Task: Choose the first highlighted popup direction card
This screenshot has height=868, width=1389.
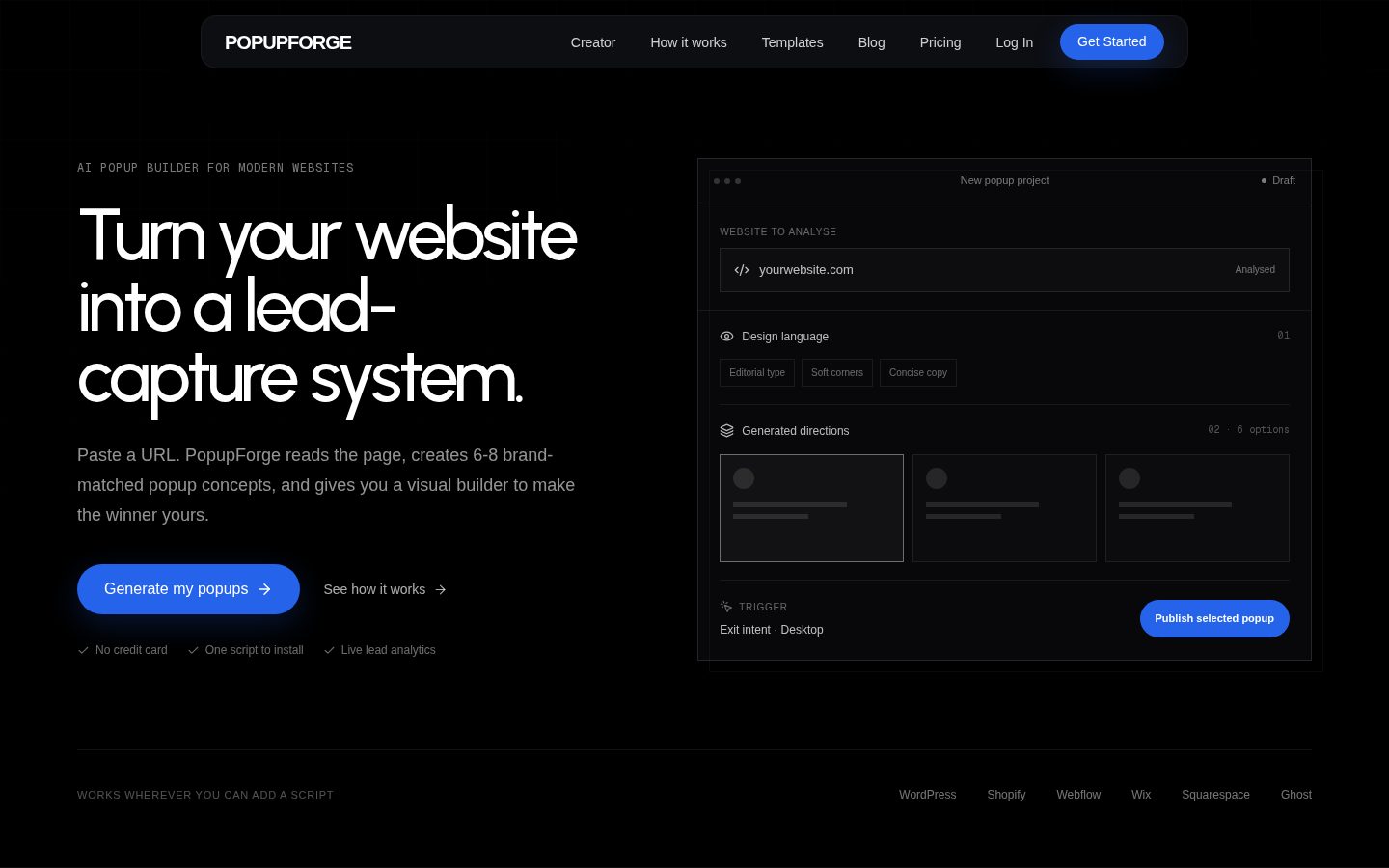Action: [811, 508]
